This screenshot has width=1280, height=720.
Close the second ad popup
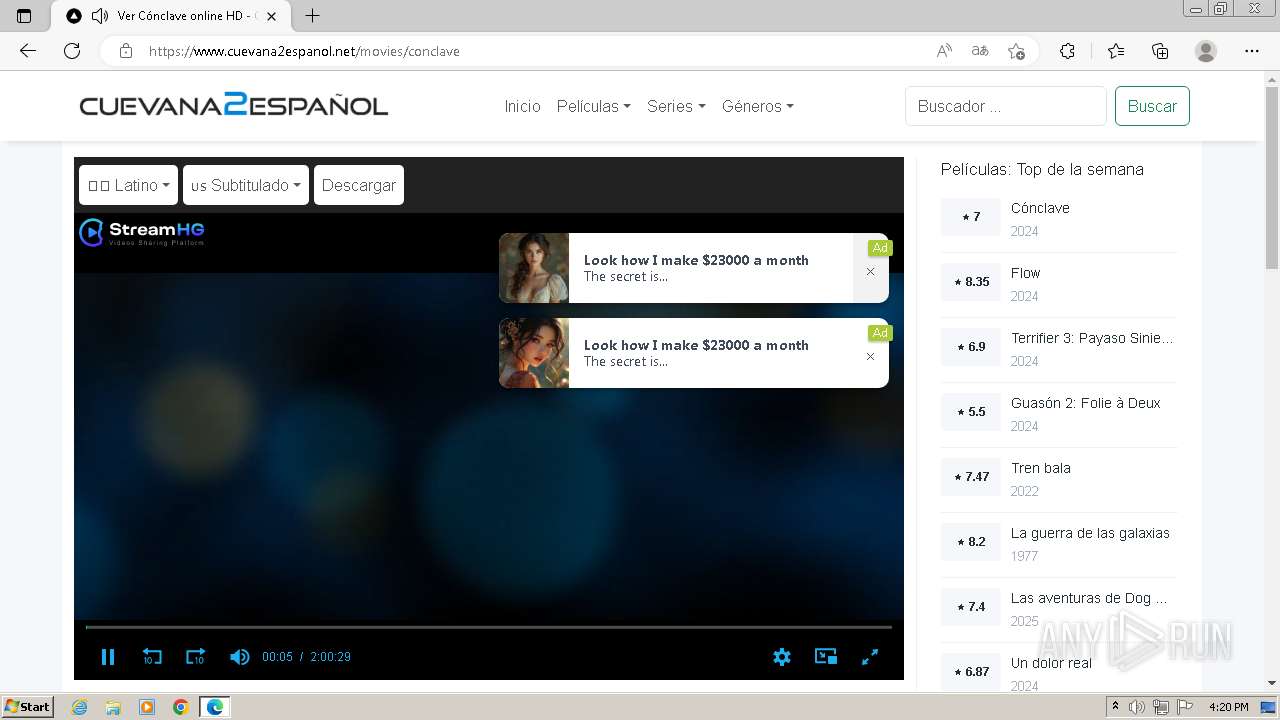coord(870,356)
